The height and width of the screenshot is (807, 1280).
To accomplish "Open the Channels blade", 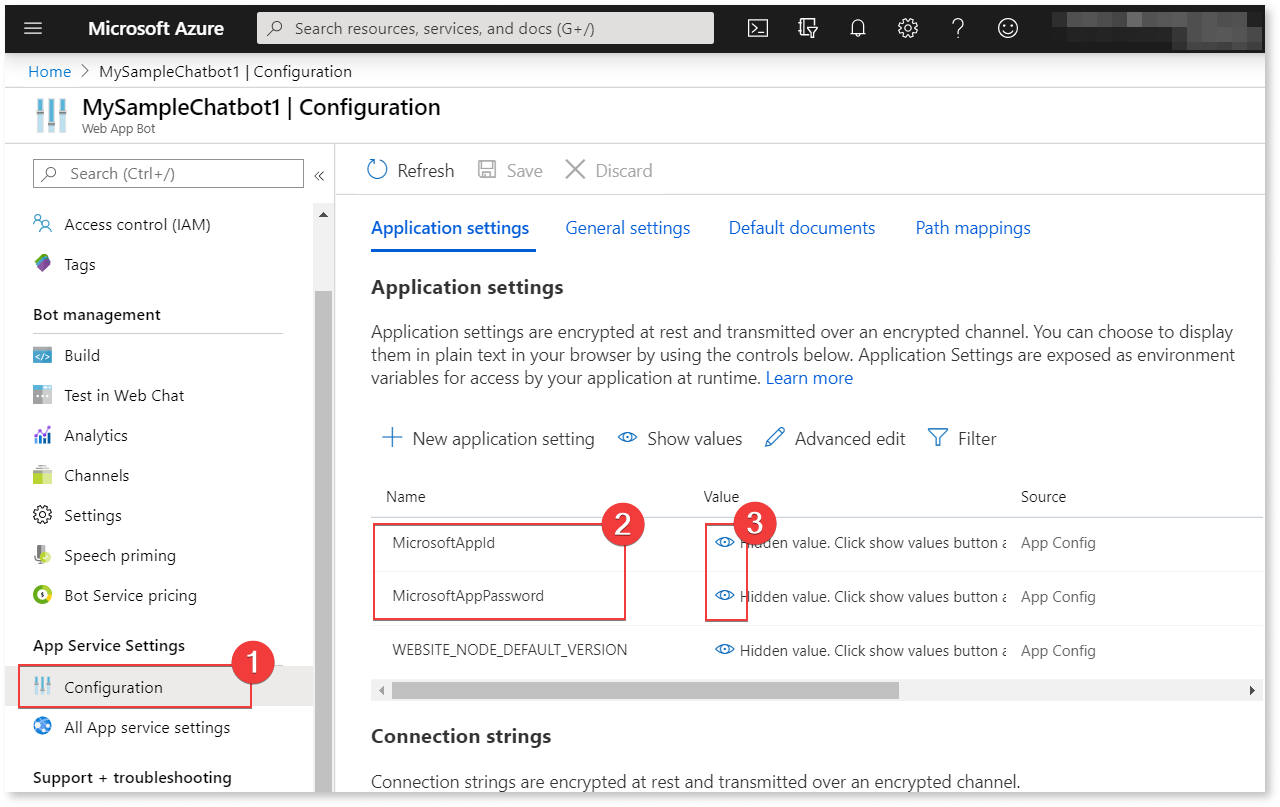I will (x=95, y=475).
